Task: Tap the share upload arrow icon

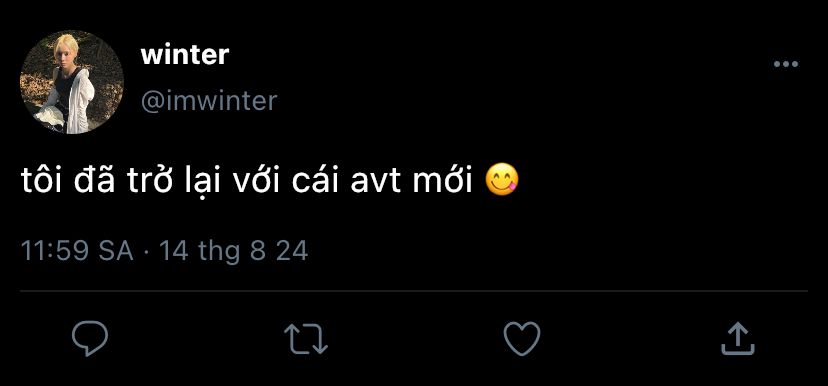Action: [738, 338]
